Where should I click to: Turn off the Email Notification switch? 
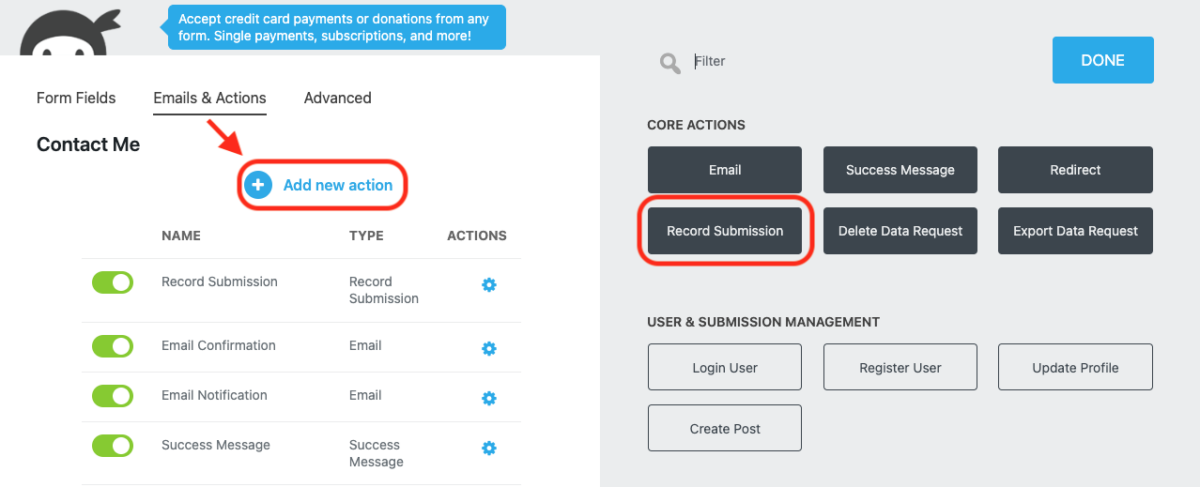(112, 396)
